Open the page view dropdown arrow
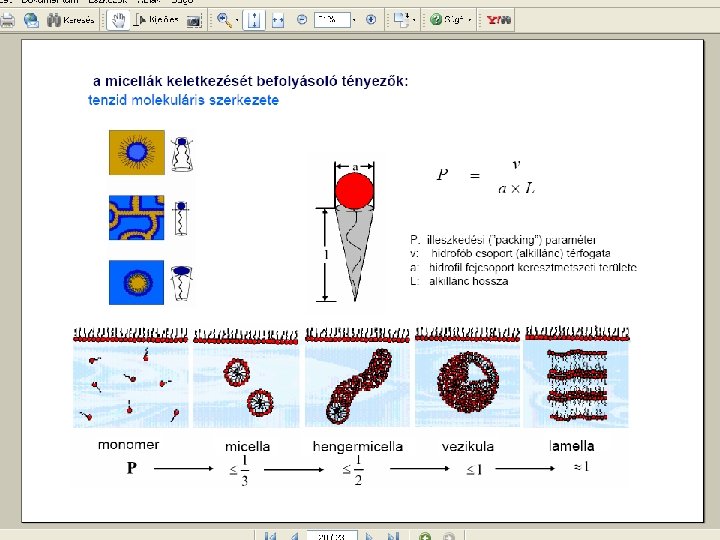This screenshot has width=720, height=540. pos(414,20)
